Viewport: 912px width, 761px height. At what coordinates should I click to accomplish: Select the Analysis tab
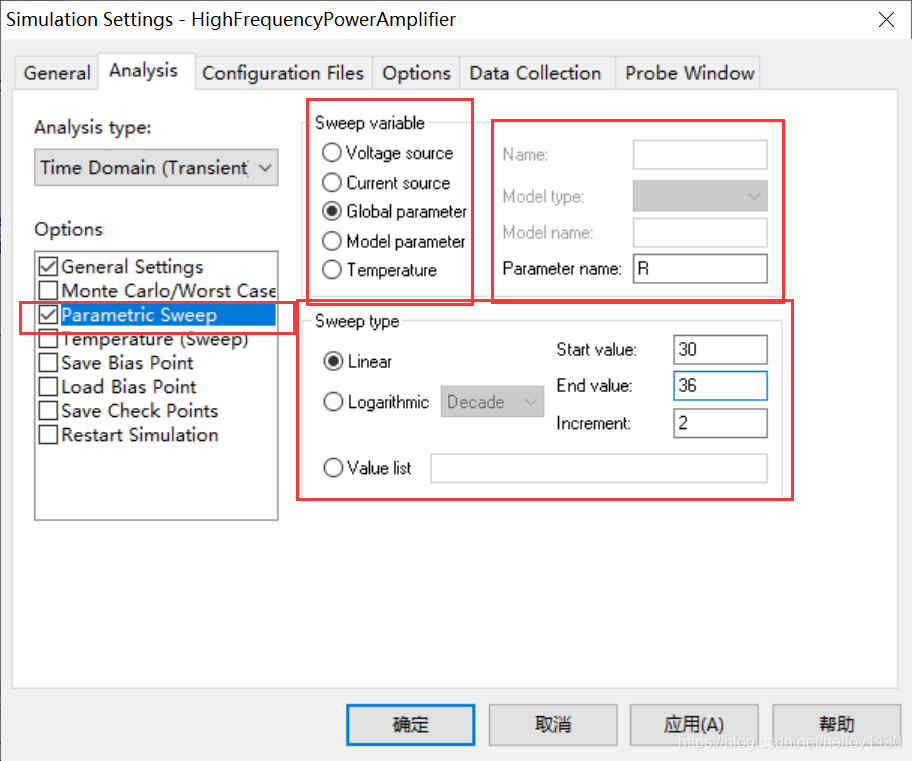(x=144, y=71)
